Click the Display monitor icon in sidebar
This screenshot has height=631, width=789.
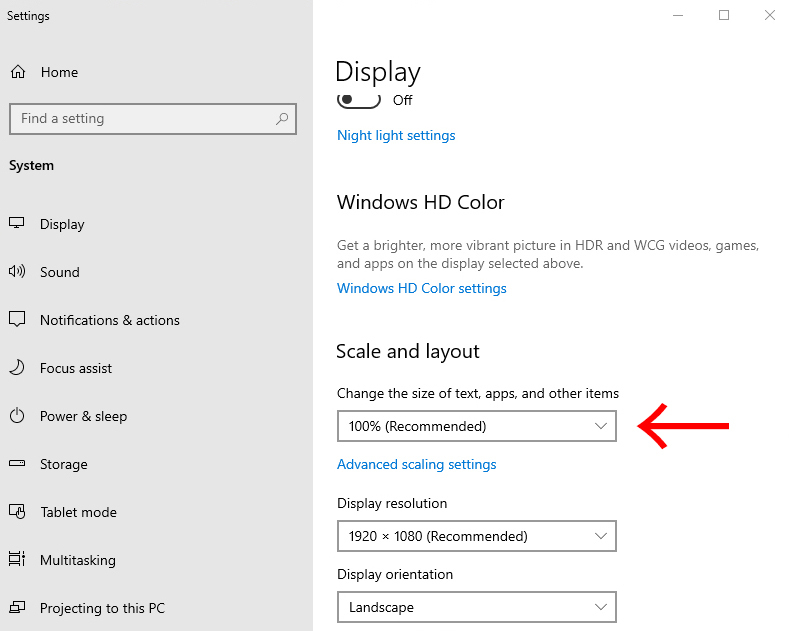tap(17, 223)
